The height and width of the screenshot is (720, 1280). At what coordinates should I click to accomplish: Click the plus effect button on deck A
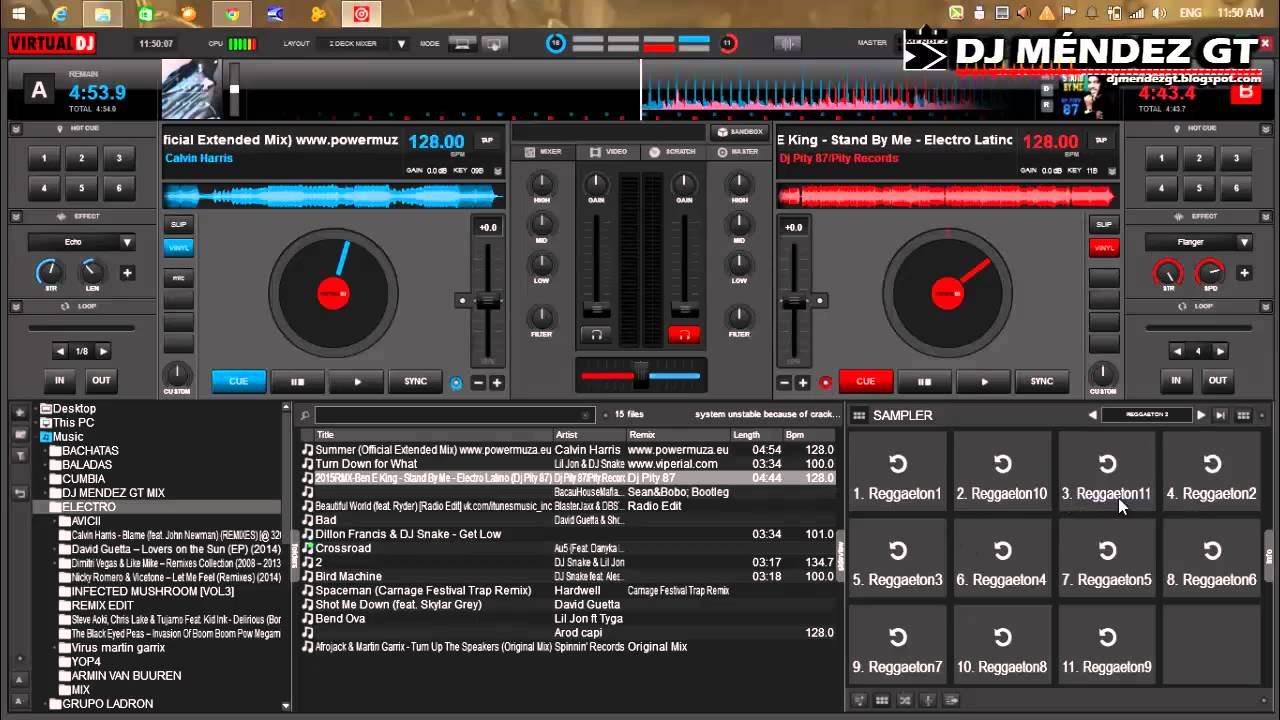[x=127, y=273]
